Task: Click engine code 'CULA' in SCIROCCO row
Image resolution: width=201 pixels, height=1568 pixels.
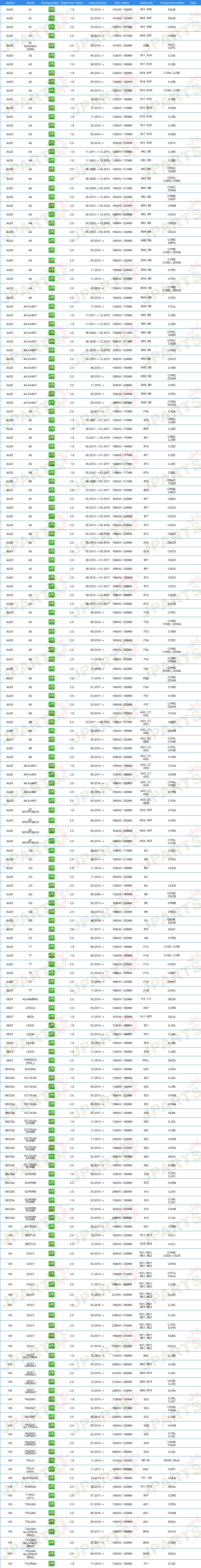Action: click(172, 1479)
